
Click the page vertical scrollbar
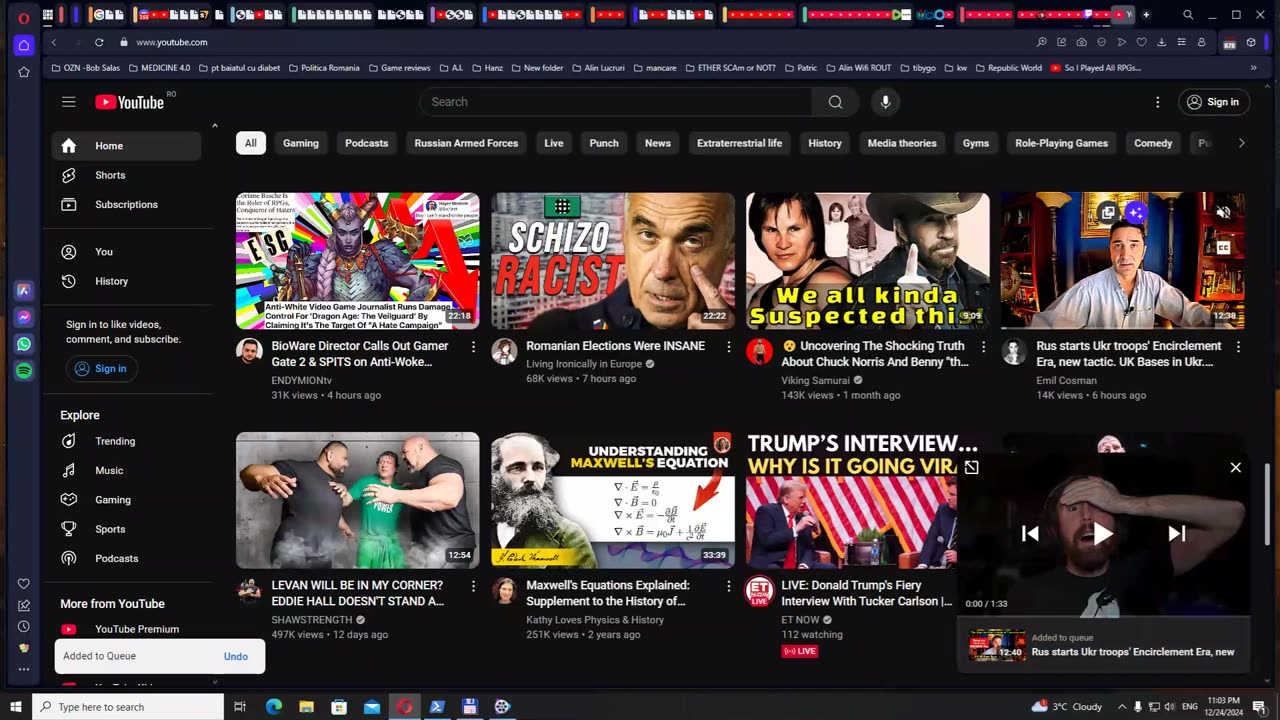click(1268, 505)
